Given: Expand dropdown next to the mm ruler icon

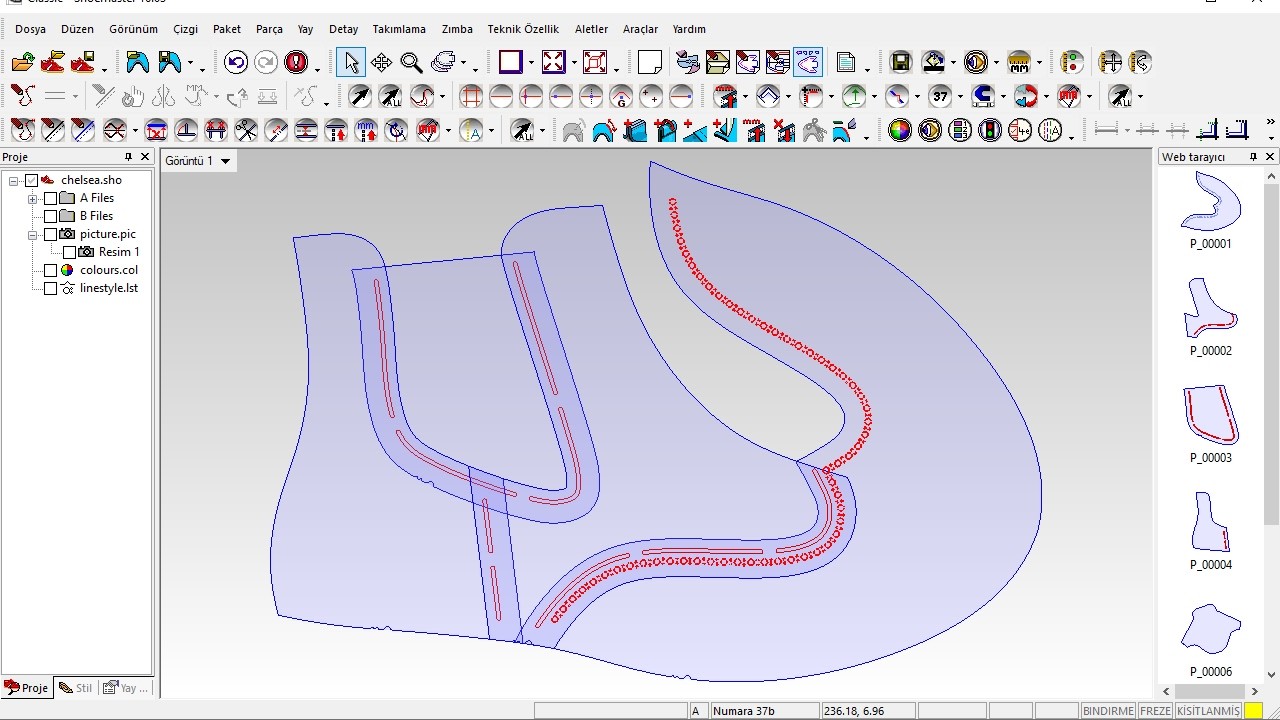Looking at the screenshot, I should coord(1039,63).
